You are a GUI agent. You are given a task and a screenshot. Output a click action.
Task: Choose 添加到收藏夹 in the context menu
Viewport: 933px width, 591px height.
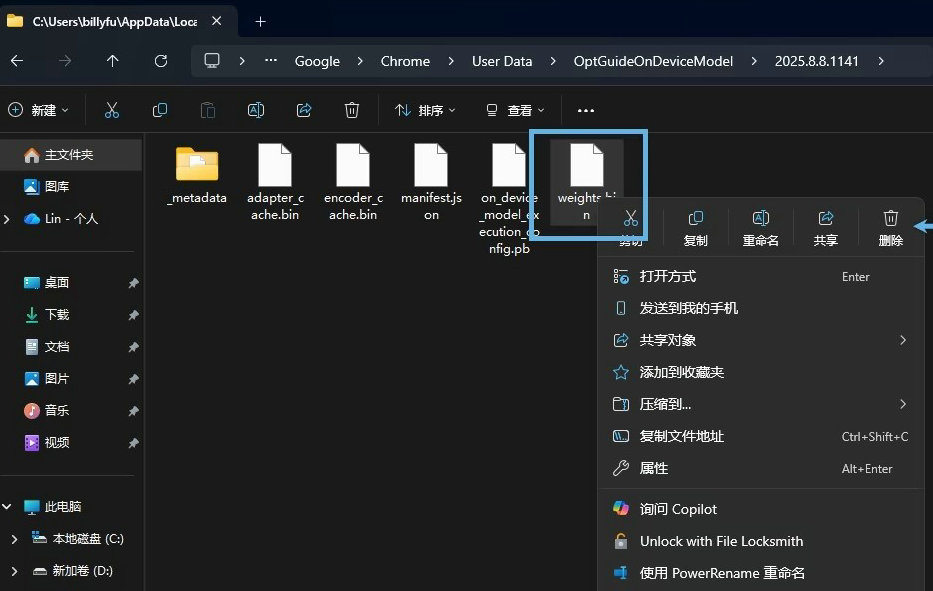pos(760,372)
